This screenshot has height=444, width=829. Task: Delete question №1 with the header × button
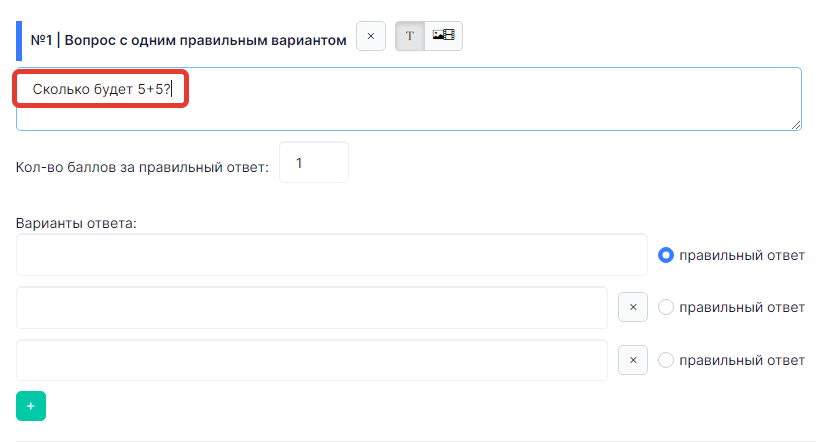(x=371, y=36)
